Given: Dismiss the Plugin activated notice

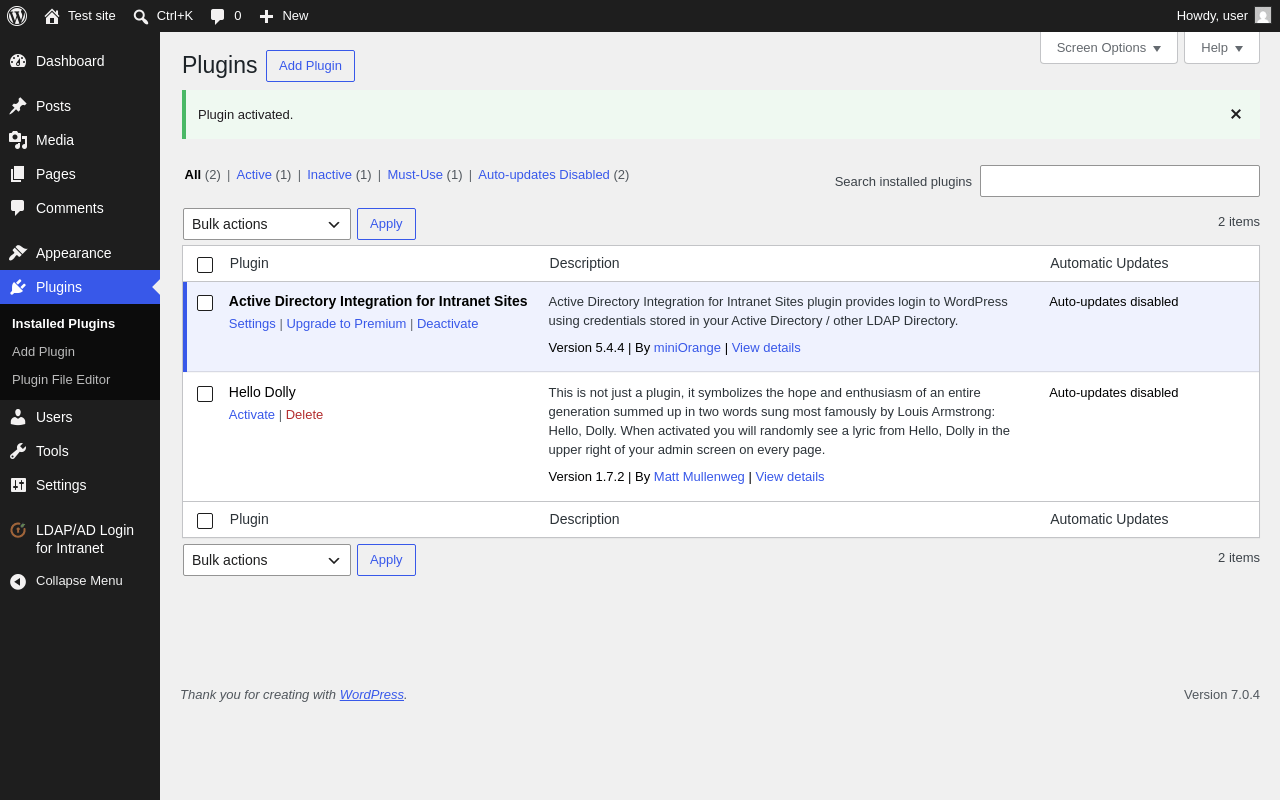Looking at the screenshot, I should point(1236,114).
